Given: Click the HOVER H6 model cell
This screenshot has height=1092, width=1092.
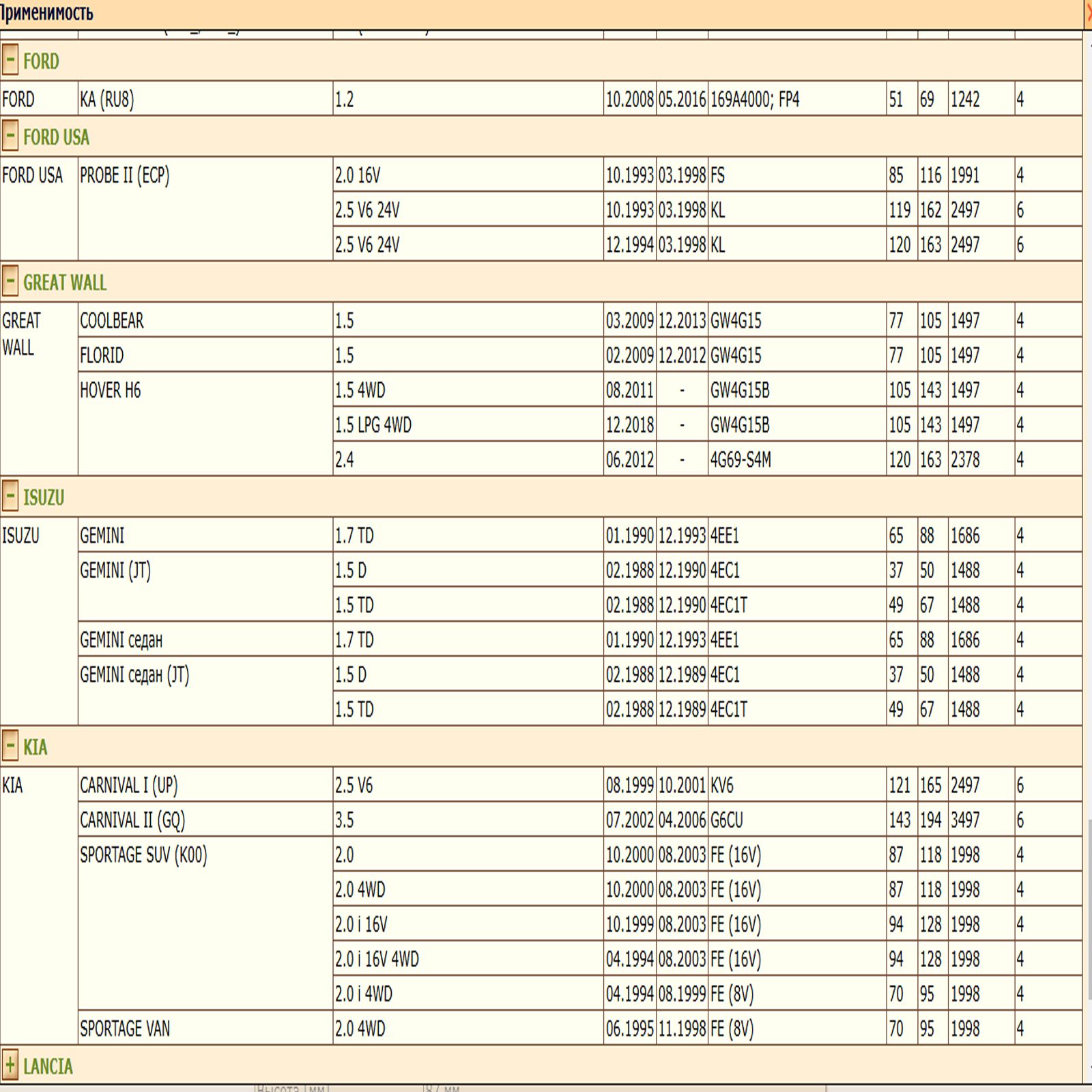Looking at the screenshot, I should (111, 390).
